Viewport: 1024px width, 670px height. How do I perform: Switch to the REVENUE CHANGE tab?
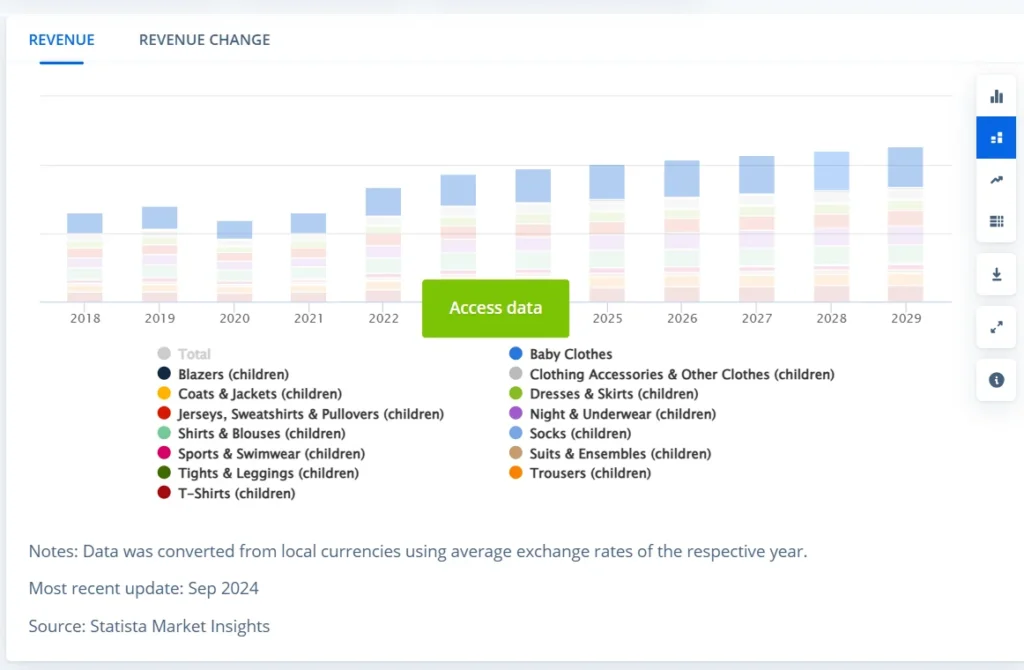coord(204,39)
